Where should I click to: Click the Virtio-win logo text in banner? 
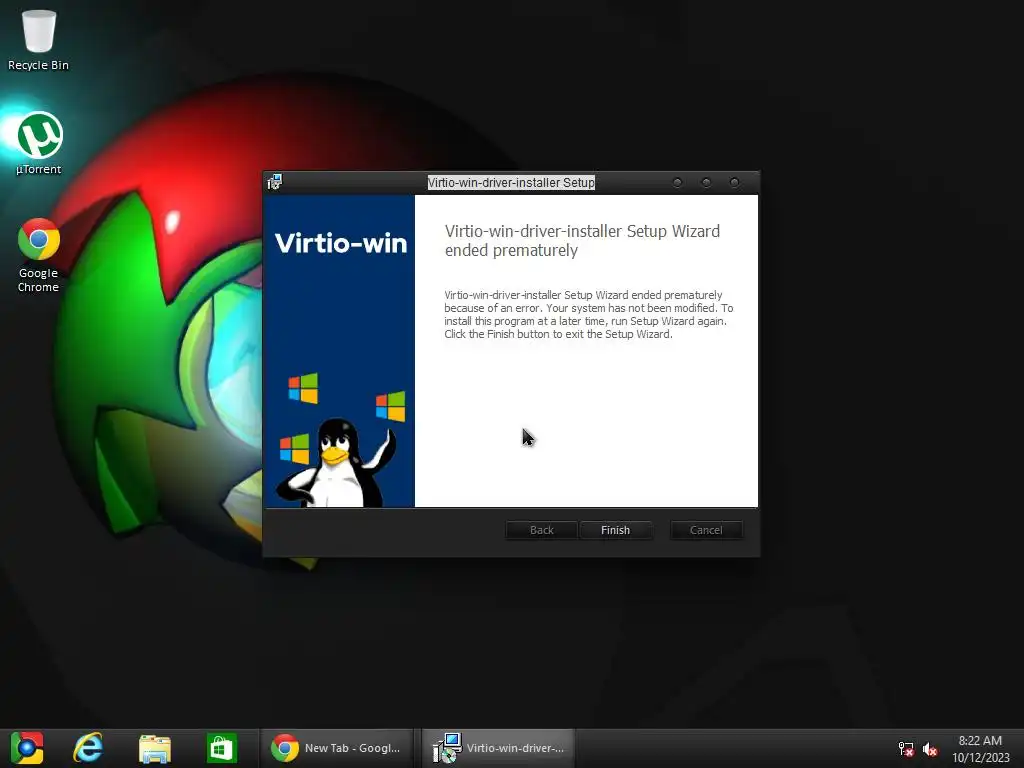coord(340,243)
